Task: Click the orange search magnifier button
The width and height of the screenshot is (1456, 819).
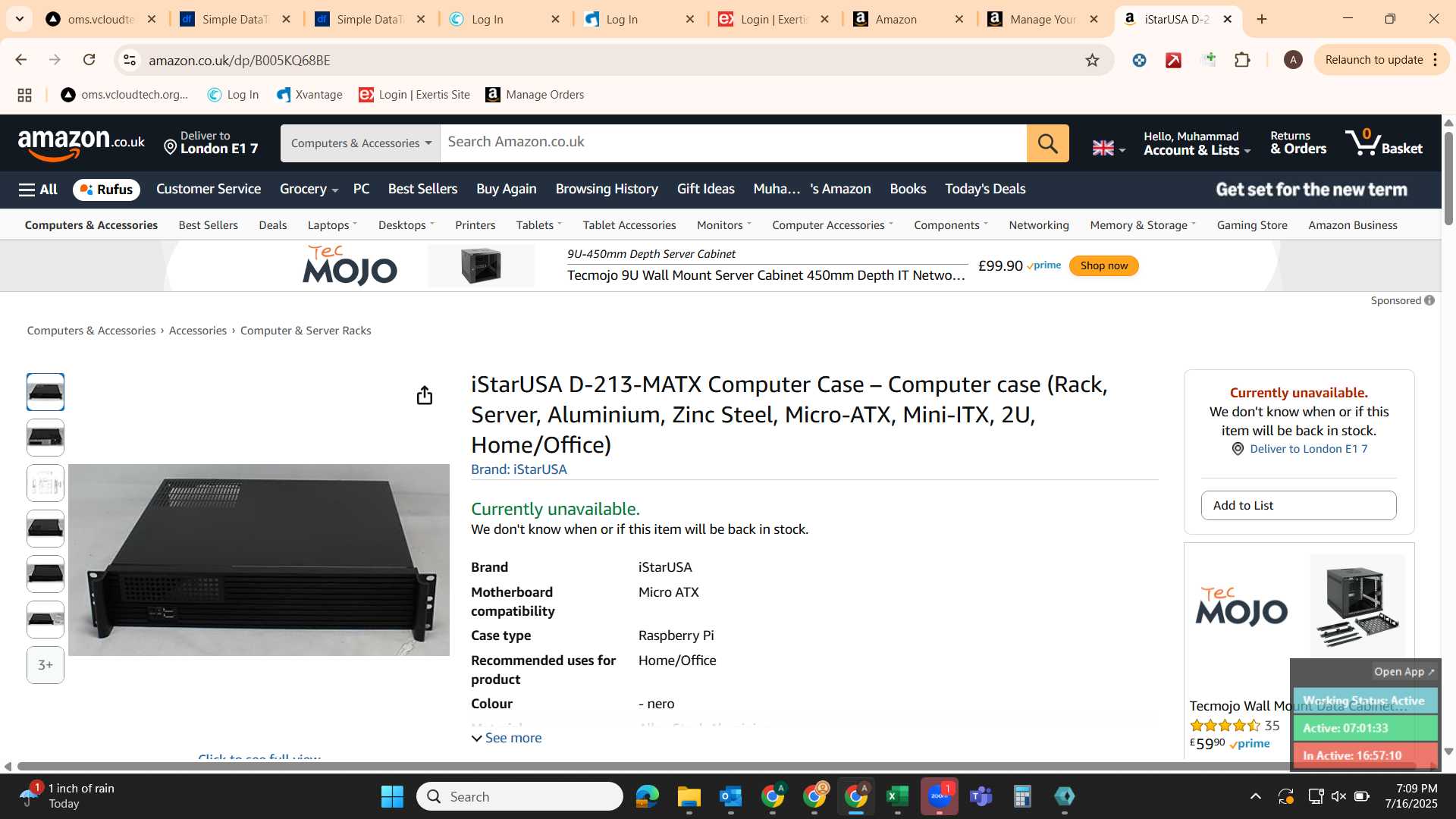Action: coord(1047,143)
